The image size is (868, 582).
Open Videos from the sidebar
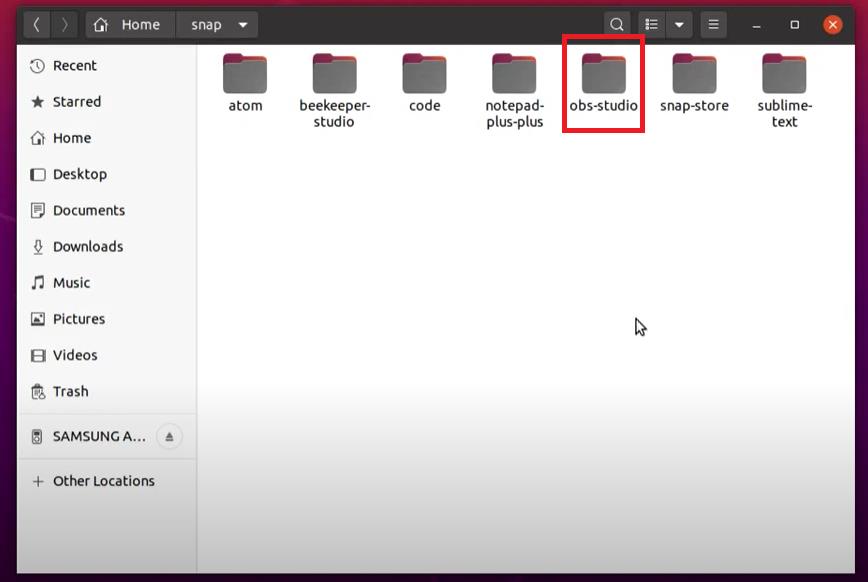pyautogui.click(x=106, y=355)
